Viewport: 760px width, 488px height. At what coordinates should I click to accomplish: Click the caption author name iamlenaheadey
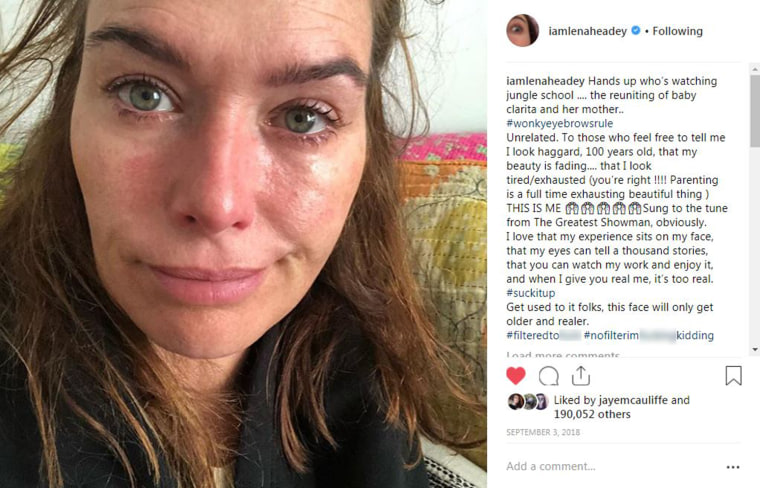coord(545,81)
